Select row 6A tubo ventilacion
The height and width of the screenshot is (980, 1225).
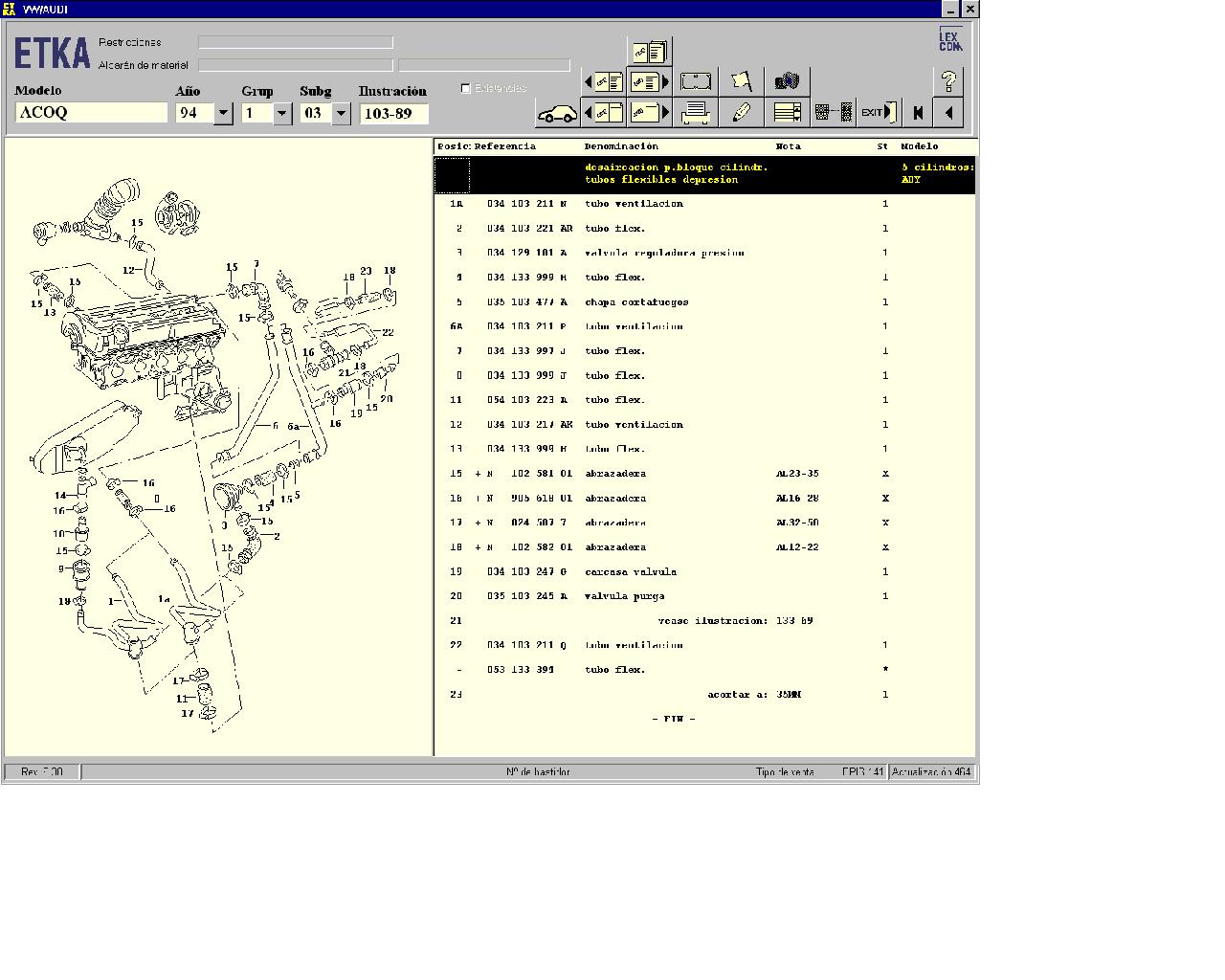click(705, 326)
